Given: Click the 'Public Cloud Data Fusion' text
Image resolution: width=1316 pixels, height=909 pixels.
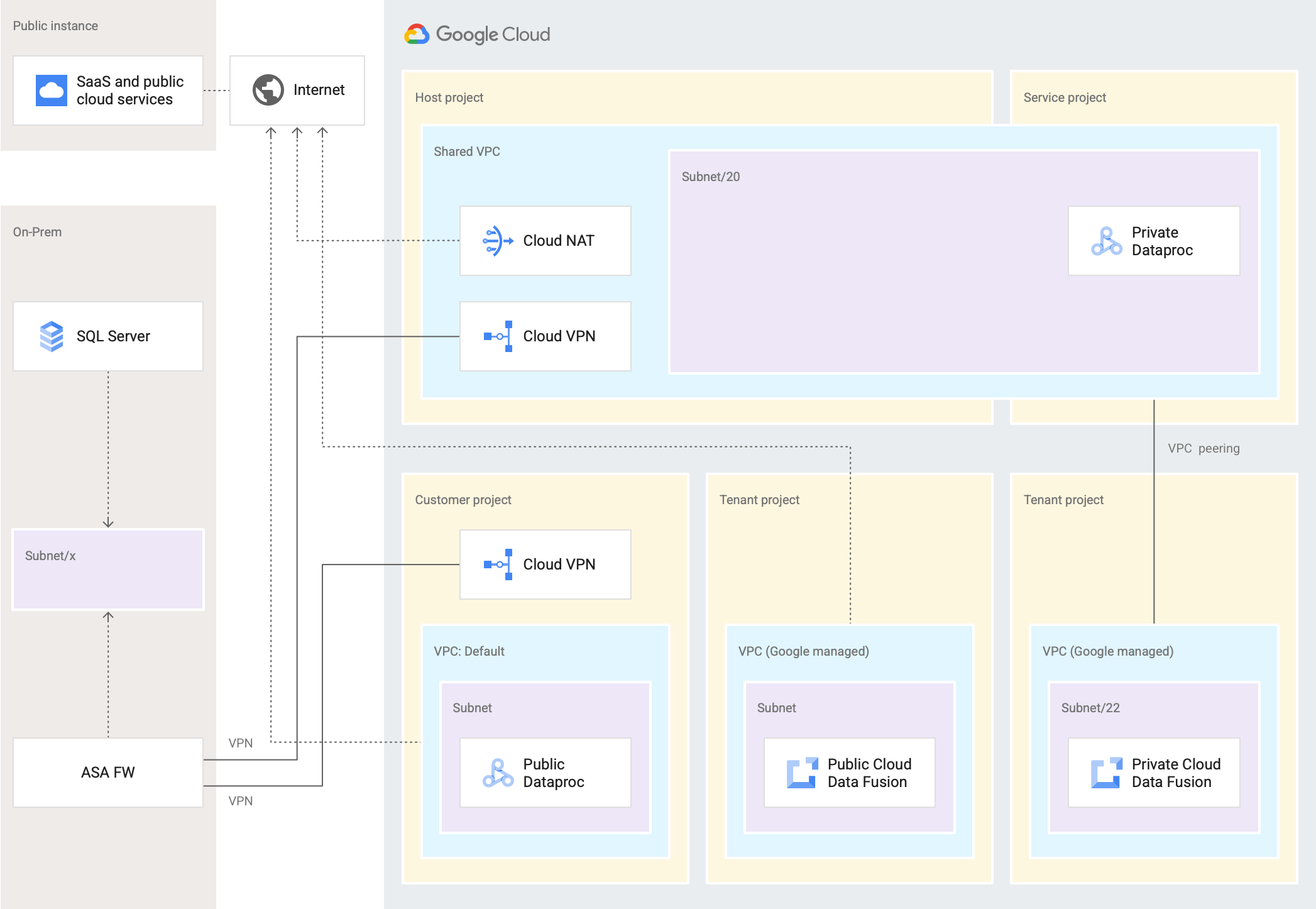Looking at the screenshot, I should pyautogui.click(x=869, y=773).
